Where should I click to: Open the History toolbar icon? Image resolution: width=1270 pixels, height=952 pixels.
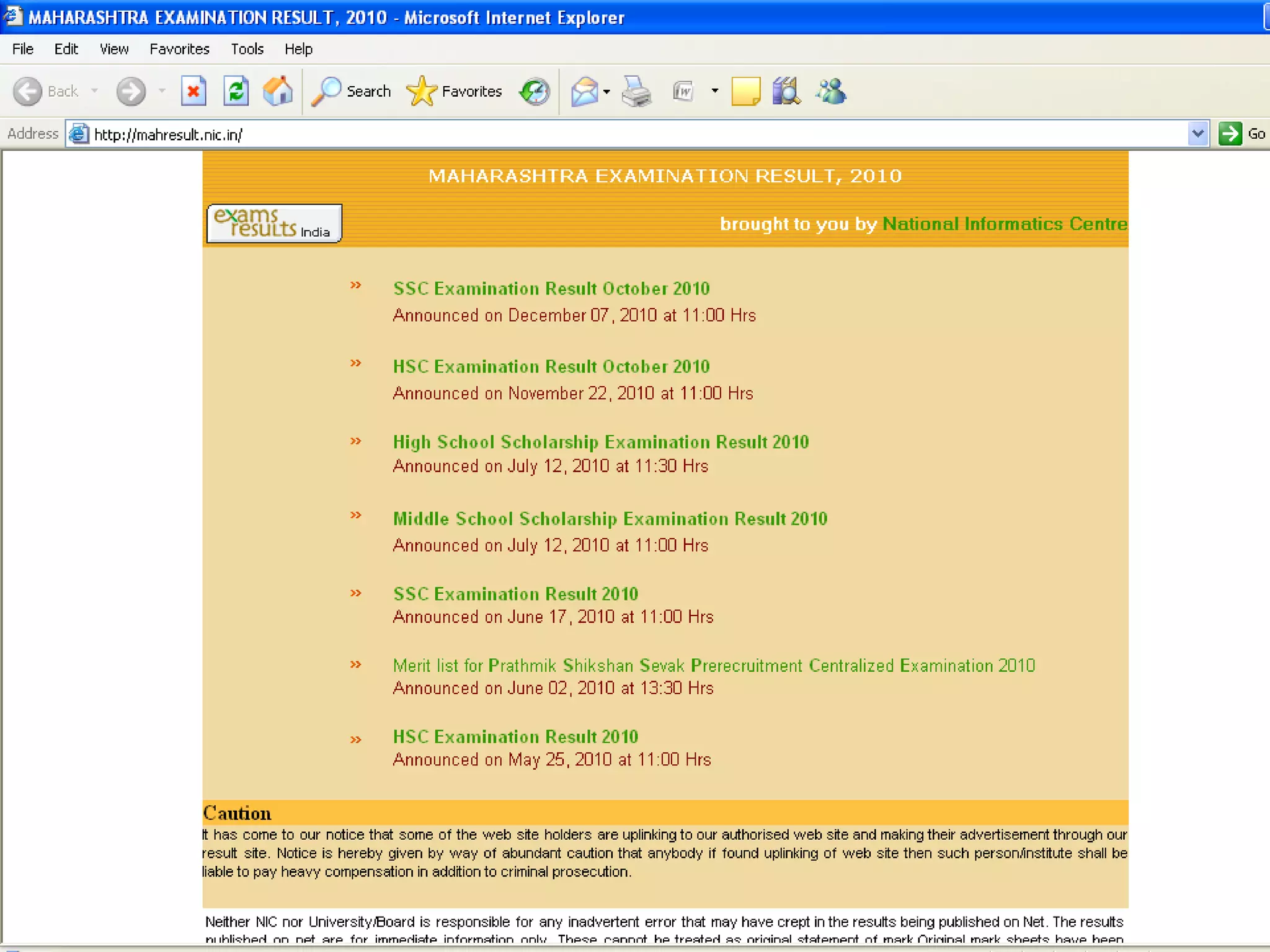click(535, 92)
